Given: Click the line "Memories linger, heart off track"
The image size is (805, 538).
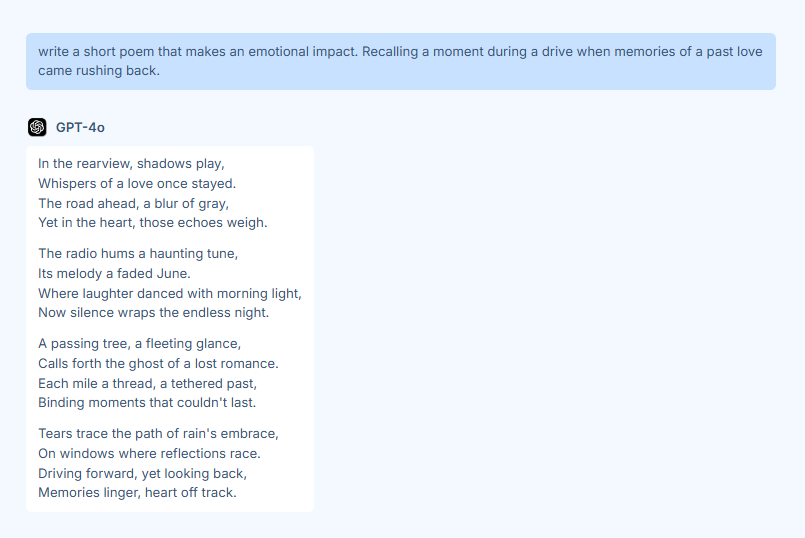Looking at the screenshot, I should point(137,493).
